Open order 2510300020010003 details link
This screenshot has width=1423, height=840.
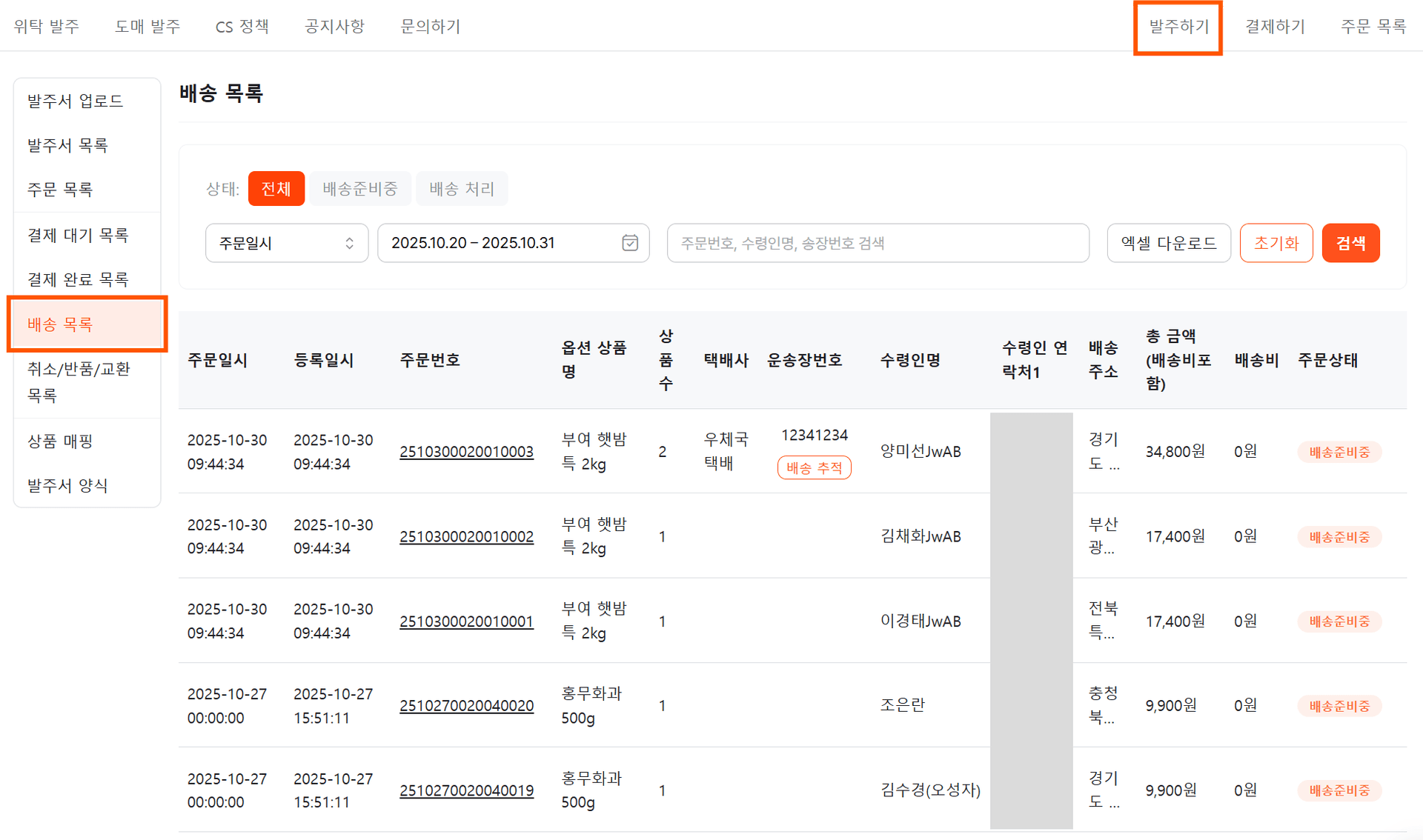coord(466,451)
